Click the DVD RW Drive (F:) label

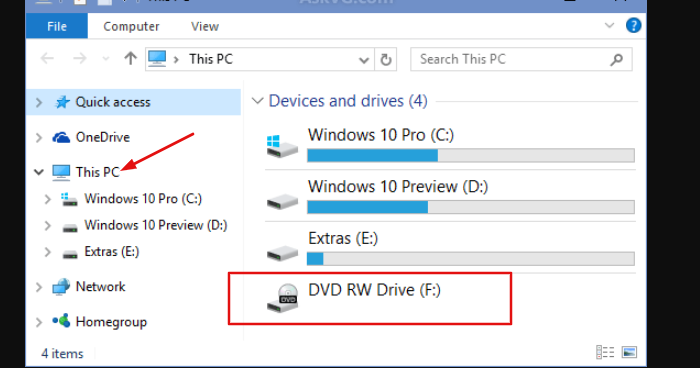point(374,290)
